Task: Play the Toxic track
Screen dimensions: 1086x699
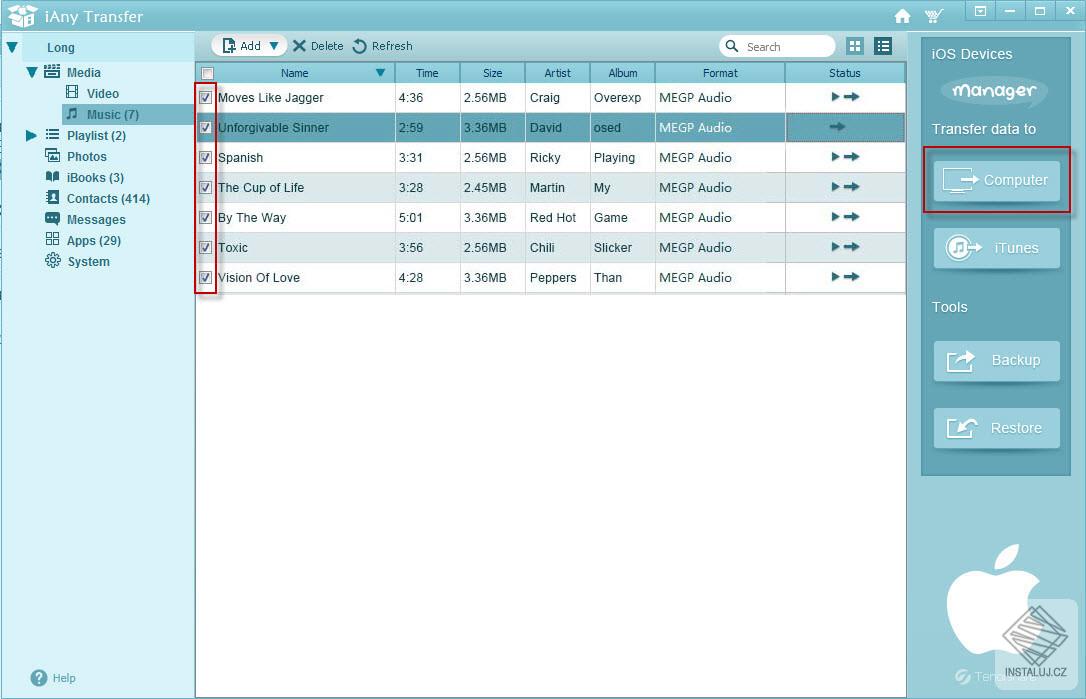Action: tap(835, 247)
